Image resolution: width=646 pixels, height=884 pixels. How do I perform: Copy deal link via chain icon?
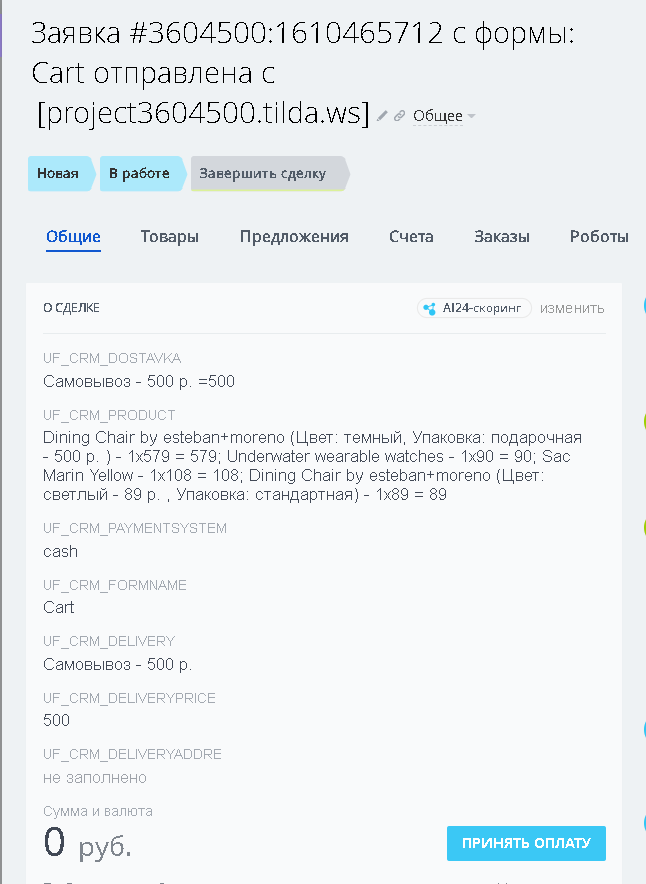400,116
